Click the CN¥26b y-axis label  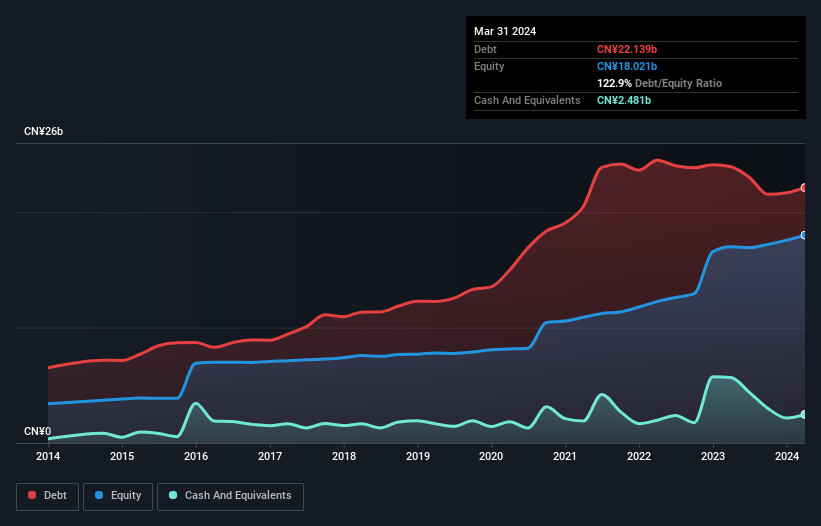(x=43, y=131)
